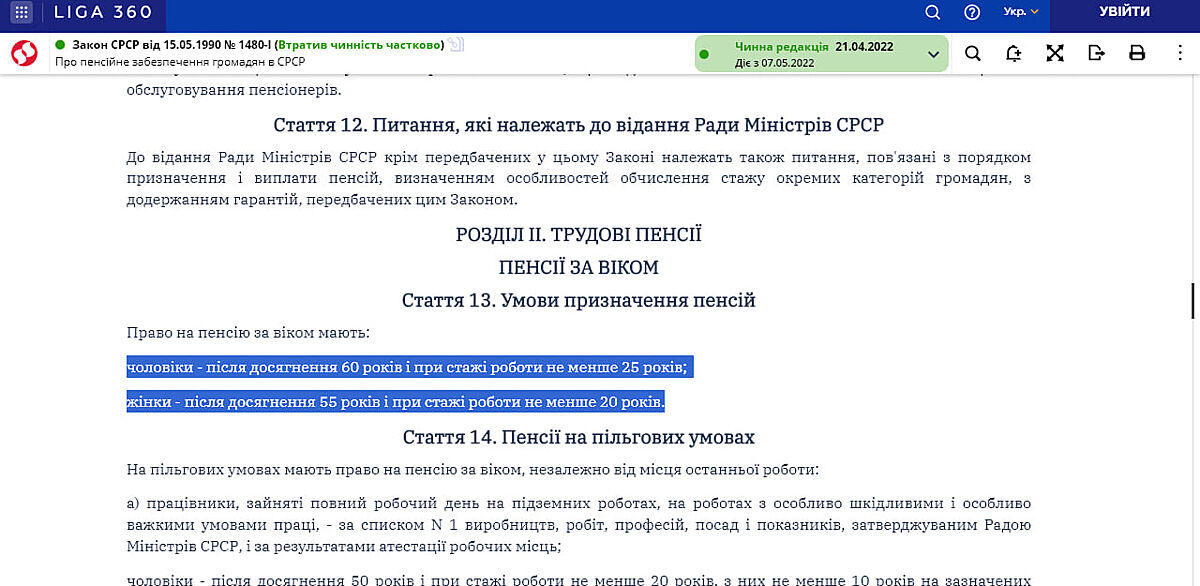Search within the document text
1200x586 pixels.
coord(972,54)
